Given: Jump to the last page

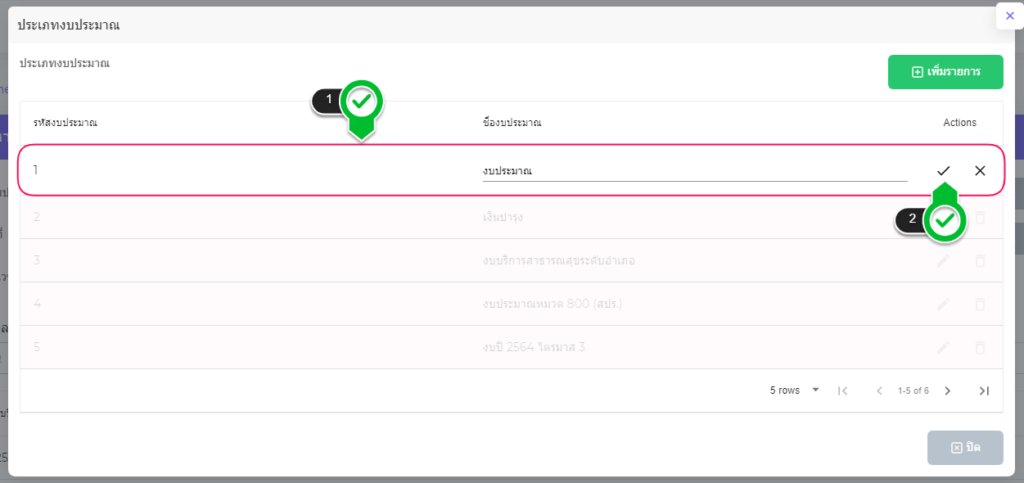Looking at the screenshot, I should point(984,391).
